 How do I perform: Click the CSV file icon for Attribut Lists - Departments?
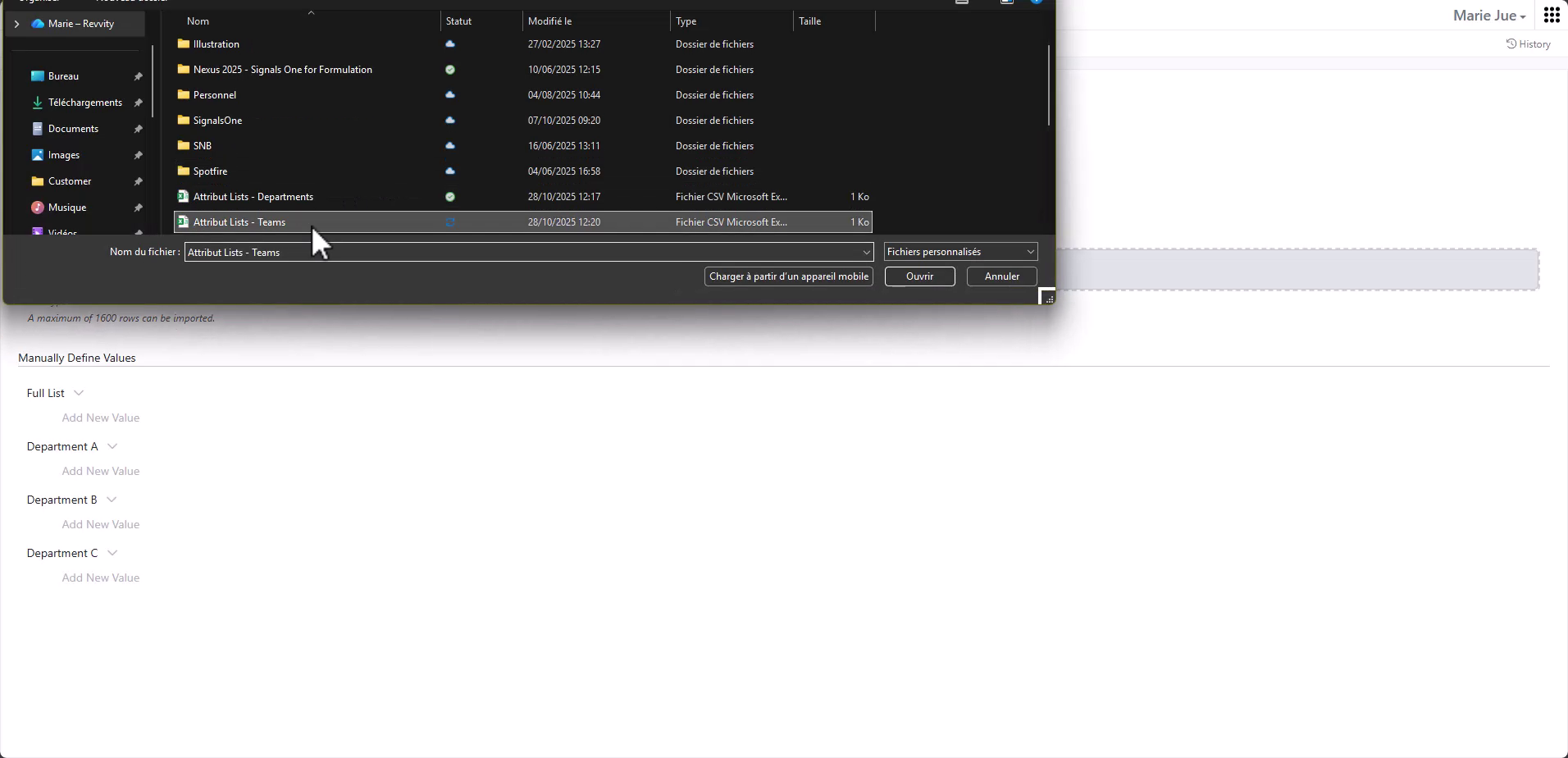tap(184, 197)
